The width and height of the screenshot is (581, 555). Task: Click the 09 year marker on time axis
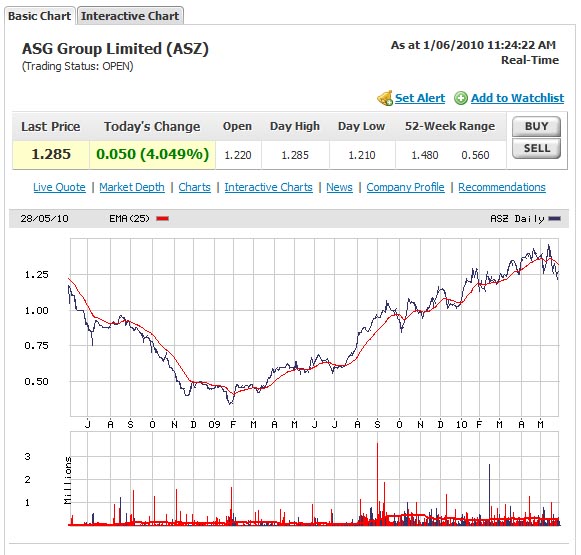[214, 424]
